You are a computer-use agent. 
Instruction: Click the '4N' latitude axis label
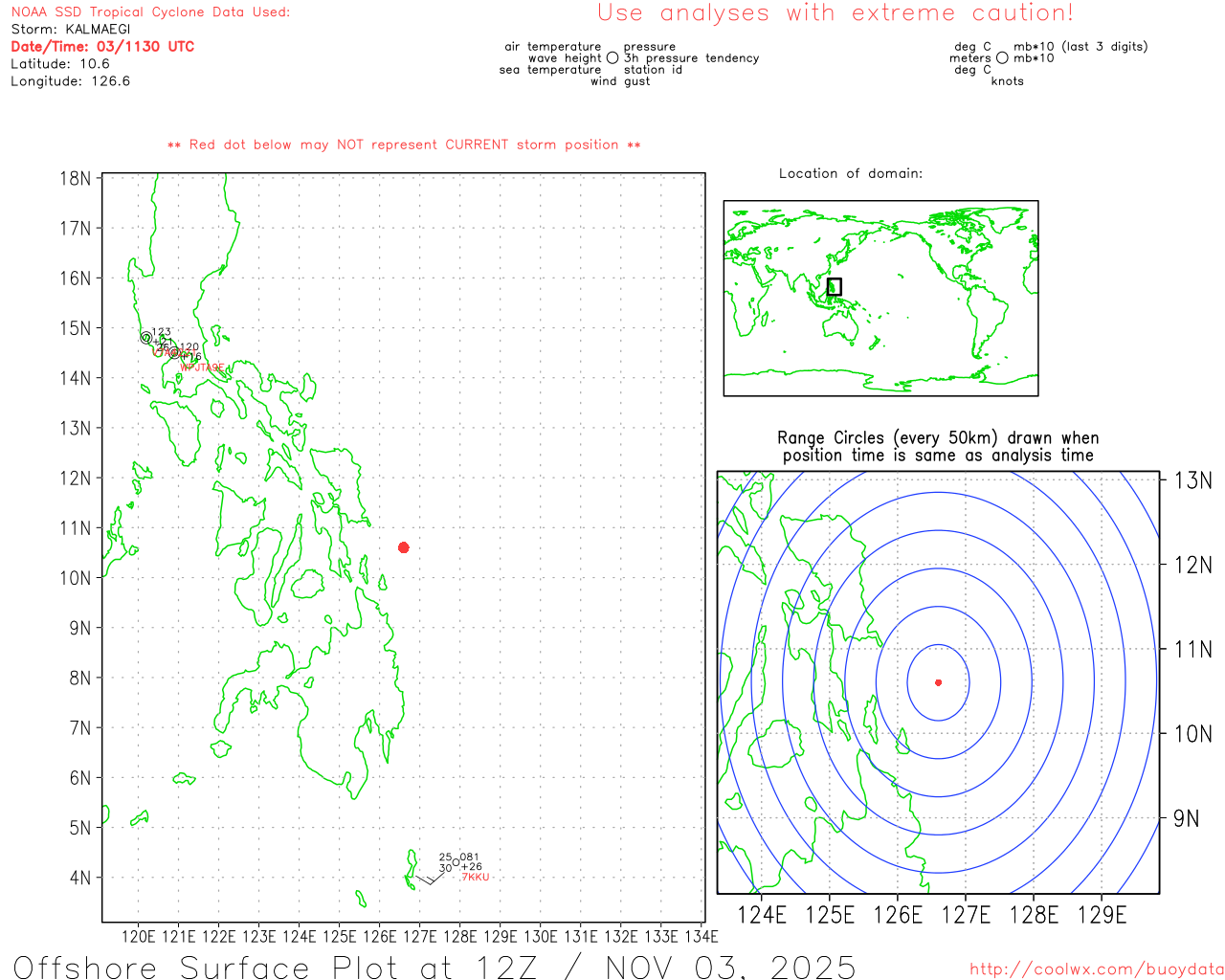(80, 878)
